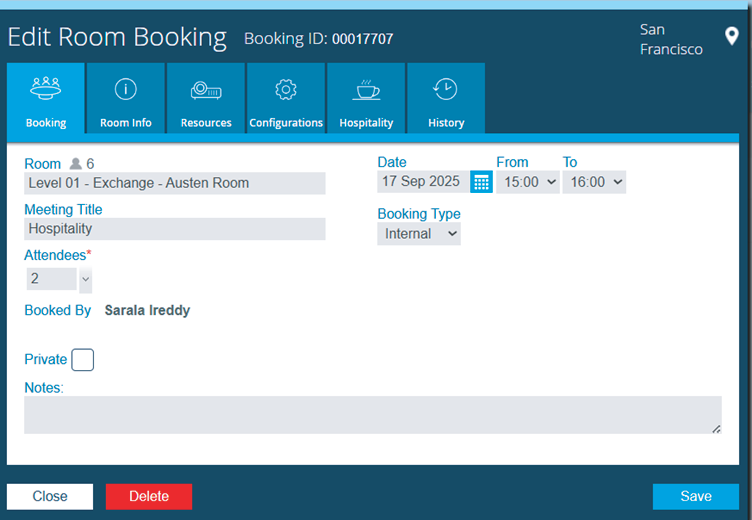
Task: Switch to the Hospitality tab label
Action: coord(366,123)
